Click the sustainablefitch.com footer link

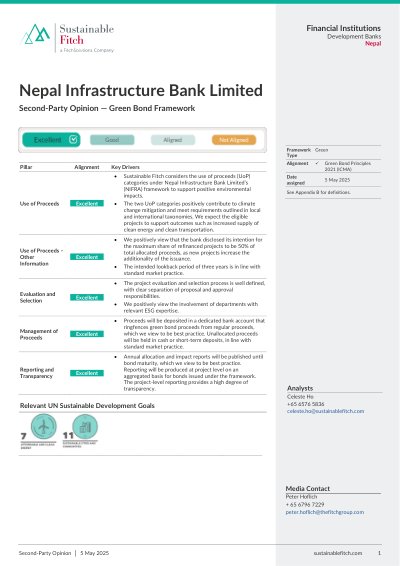coord(338,553)
